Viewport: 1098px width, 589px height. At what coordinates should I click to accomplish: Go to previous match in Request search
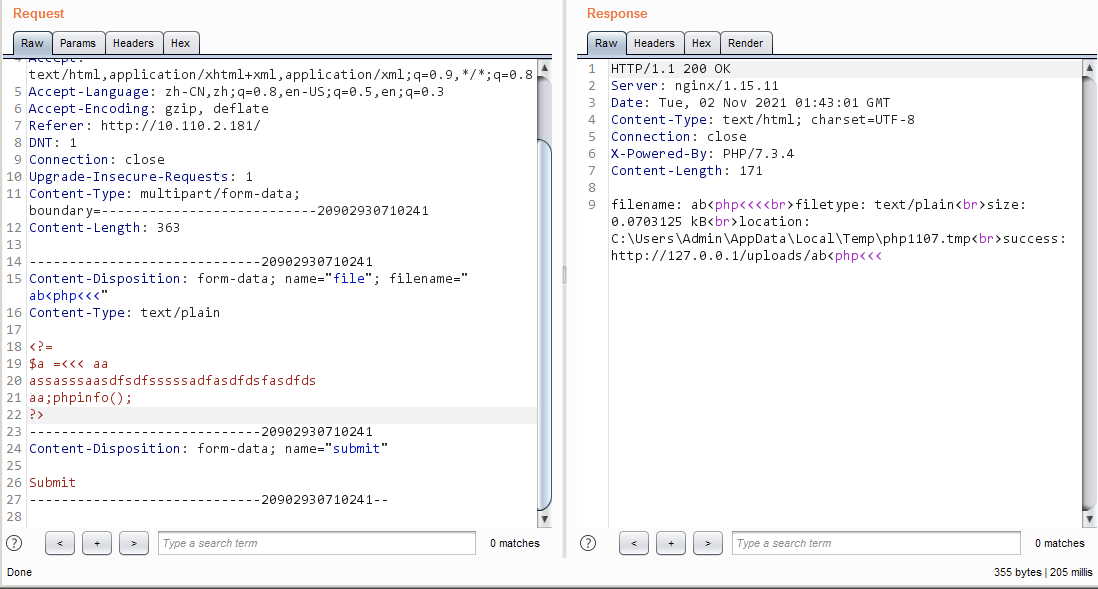[x=60, y=543]
